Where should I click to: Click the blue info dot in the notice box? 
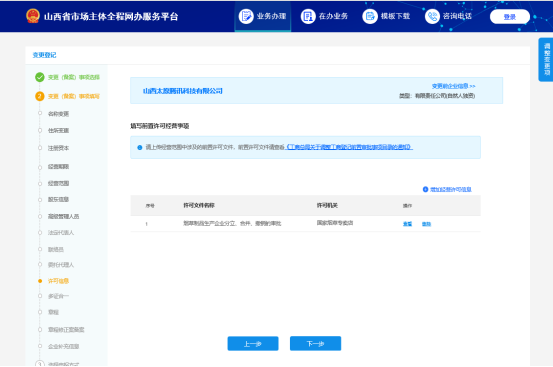[x=139, y=147]
